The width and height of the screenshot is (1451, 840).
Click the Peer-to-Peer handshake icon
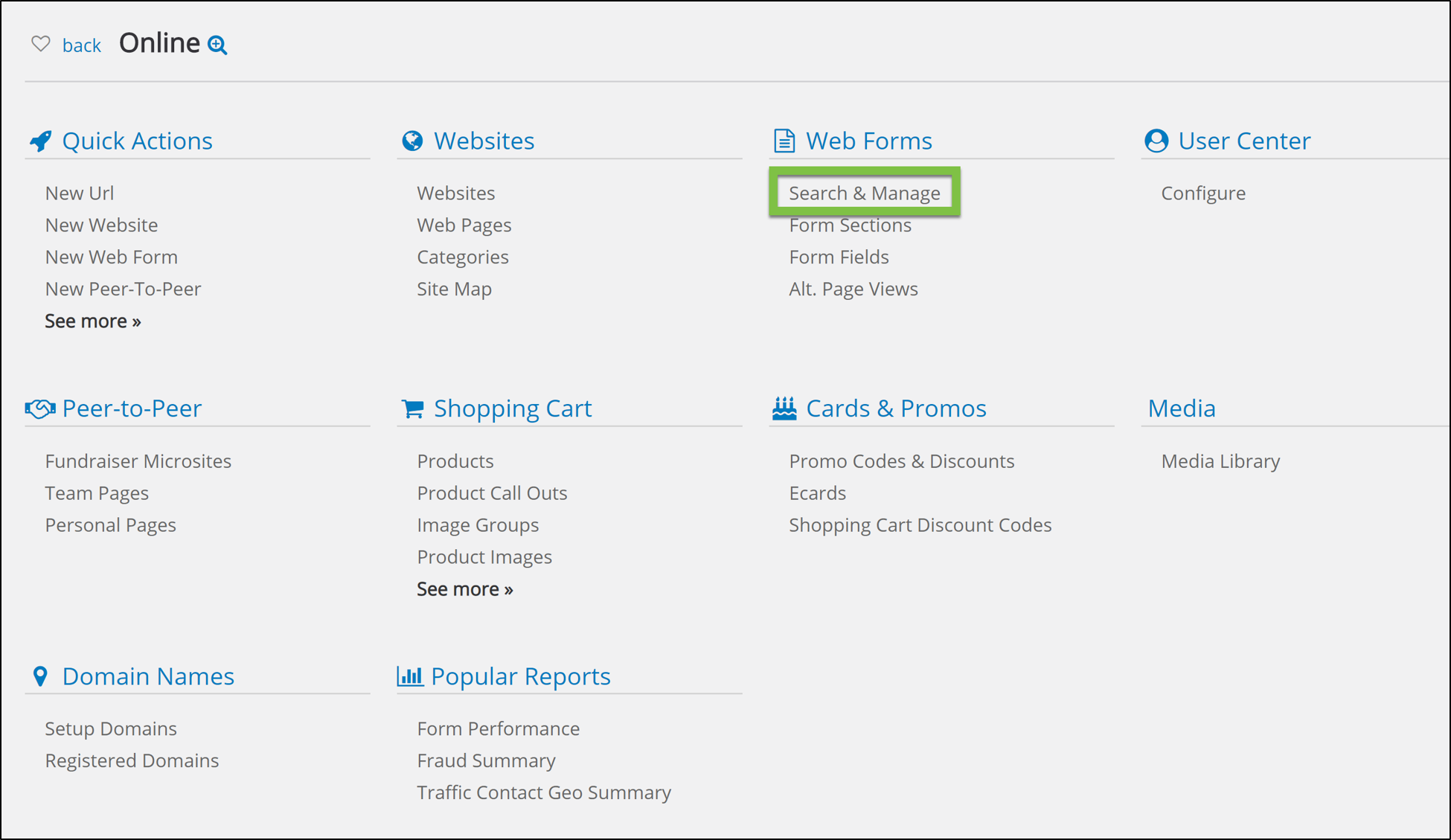[x=40, y=408]
